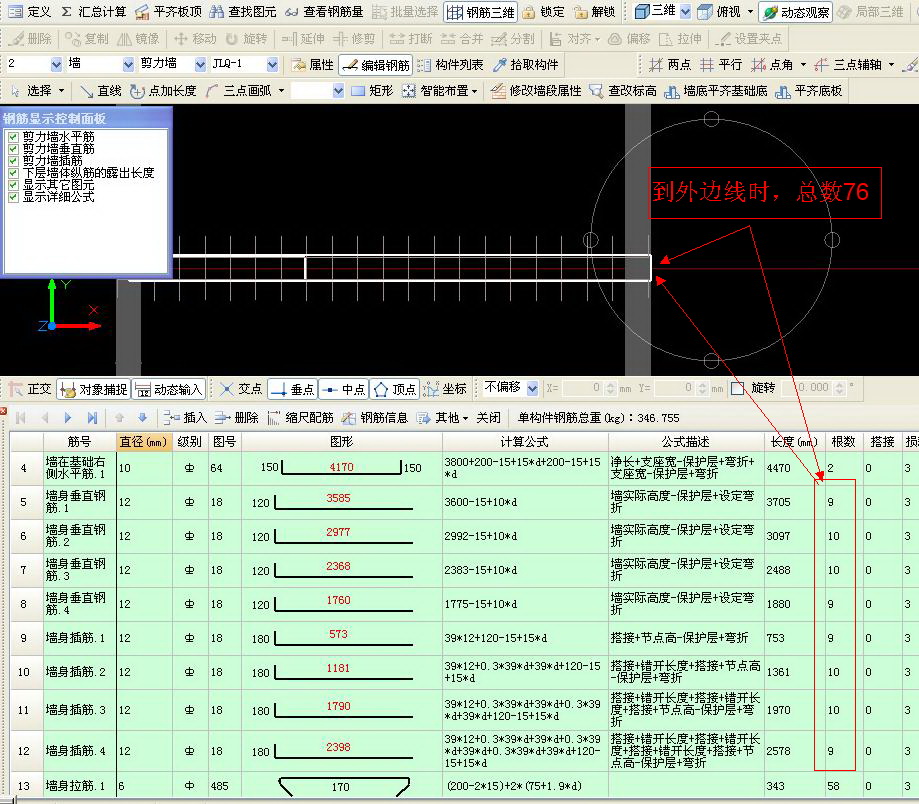Click 平齐板顶 align to slab top

(169, 12)
